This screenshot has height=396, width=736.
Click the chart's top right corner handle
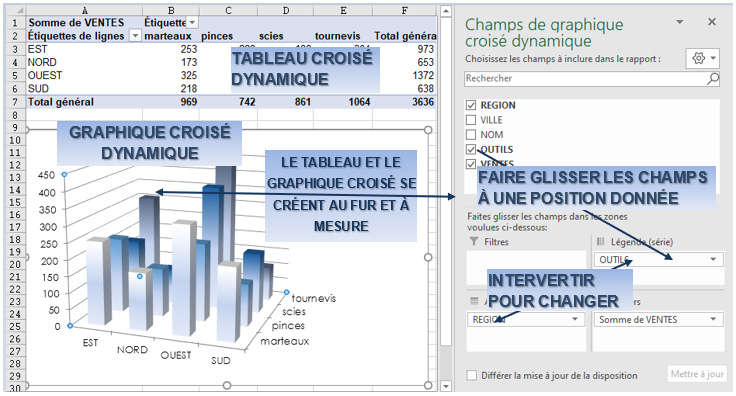tap(428, 129)
